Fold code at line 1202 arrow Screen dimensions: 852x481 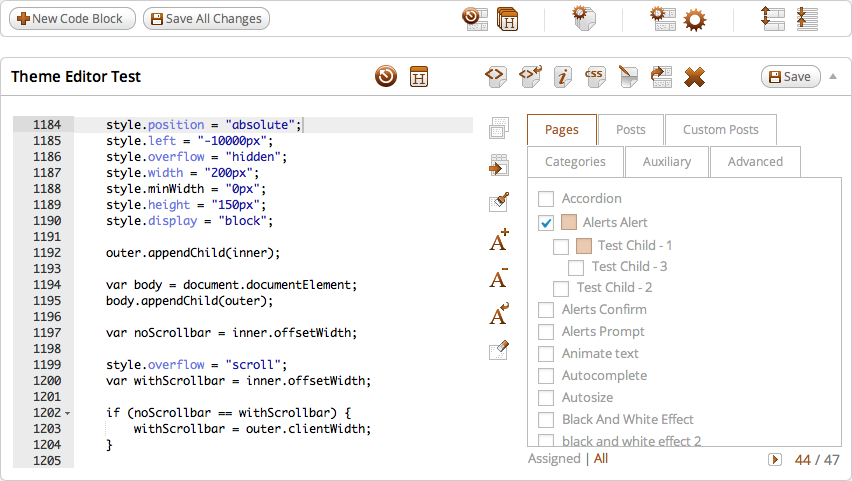tap(67, 413)
